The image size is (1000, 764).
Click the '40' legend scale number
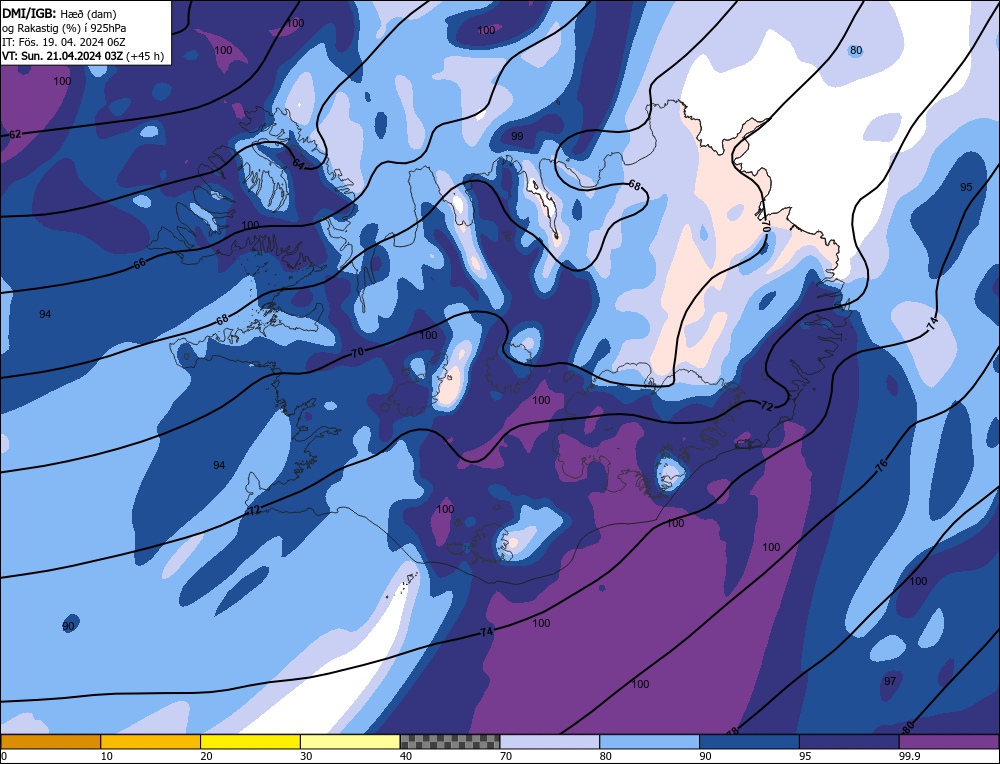click(x=406, y=756)
